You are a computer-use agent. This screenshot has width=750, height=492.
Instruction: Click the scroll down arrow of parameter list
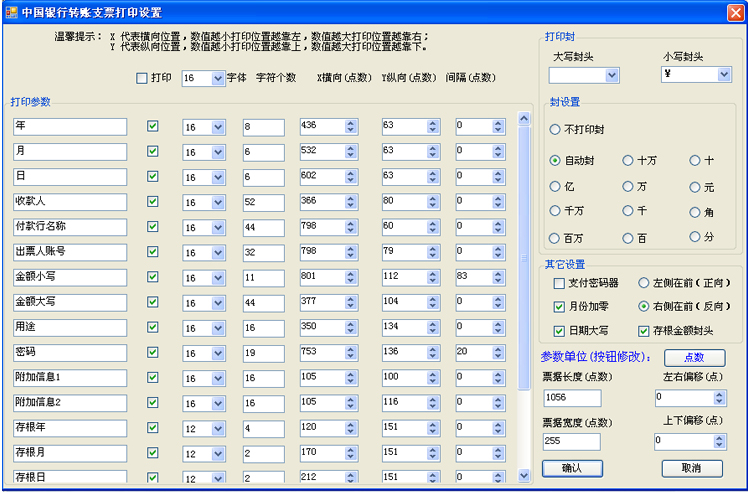point(524,475)
